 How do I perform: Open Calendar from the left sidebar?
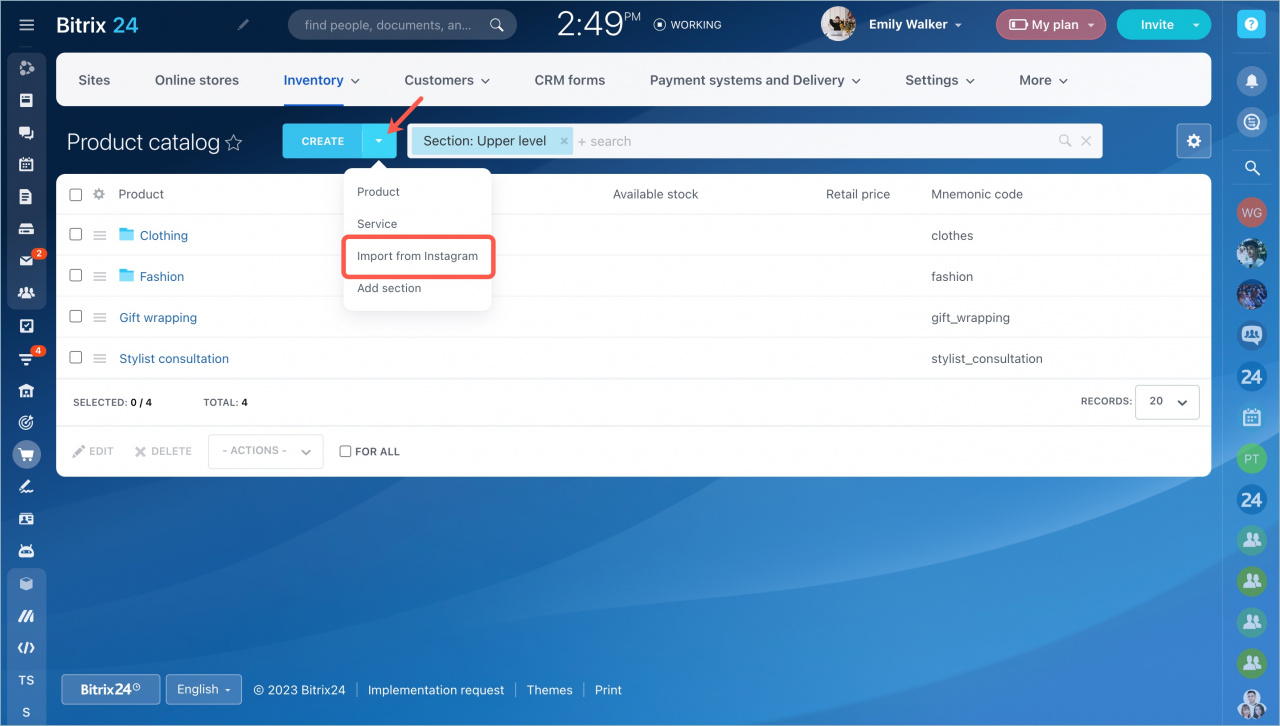click(27, 164)
